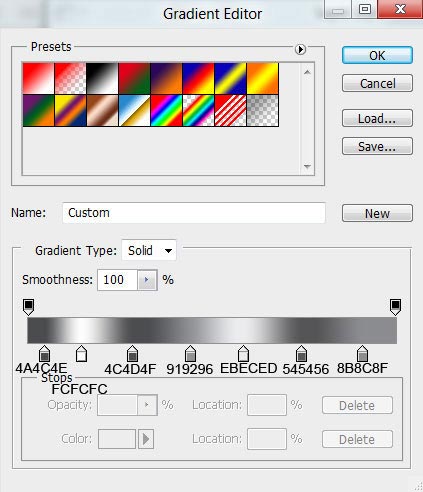The width and height of the screenshot is (423, 492).
Task: Open the Gradient Type dropdown
Action: tap(149, 250)
